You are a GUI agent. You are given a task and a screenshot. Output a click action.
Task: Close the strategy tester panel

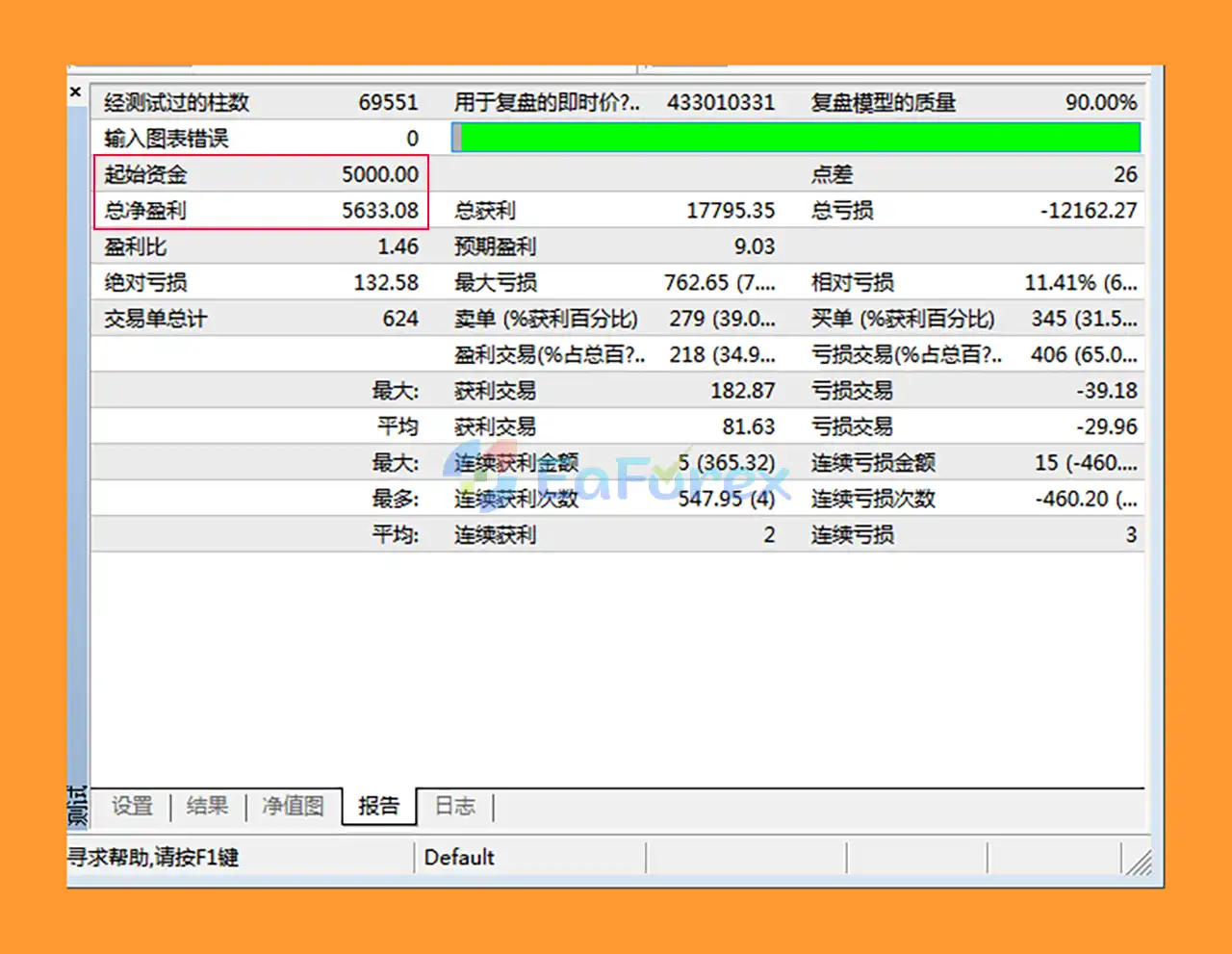pyautogui.click(x=75, y=91)
